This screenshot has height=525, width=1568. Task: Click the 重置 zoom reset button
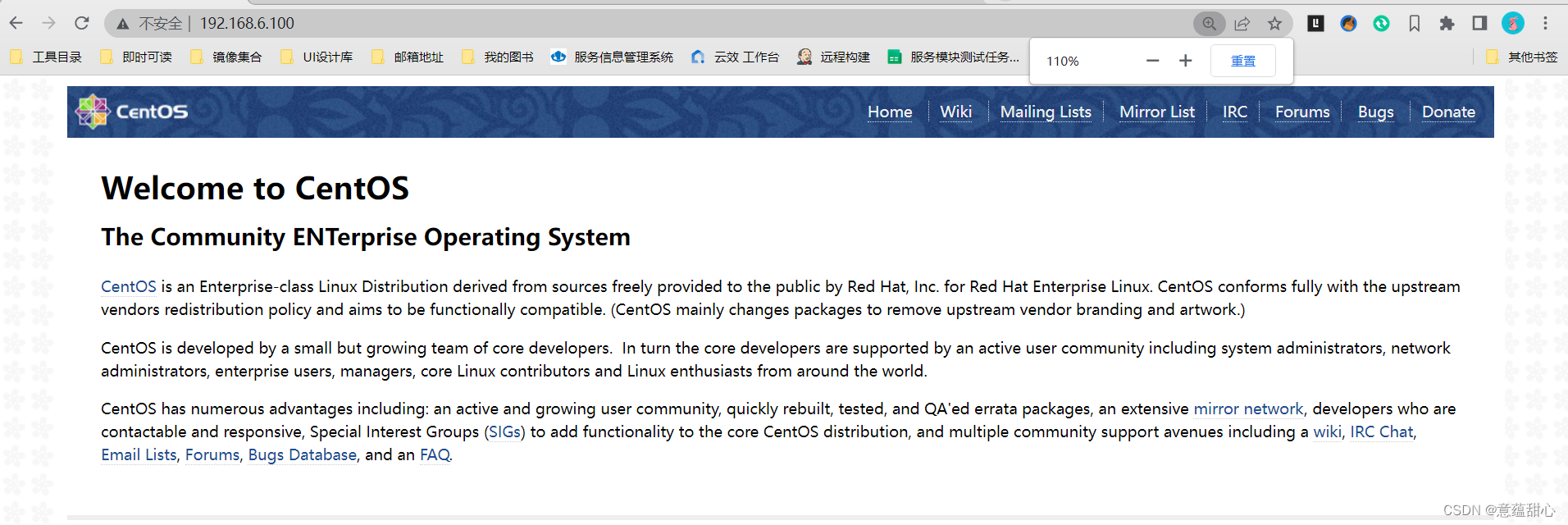point(1243,61)
